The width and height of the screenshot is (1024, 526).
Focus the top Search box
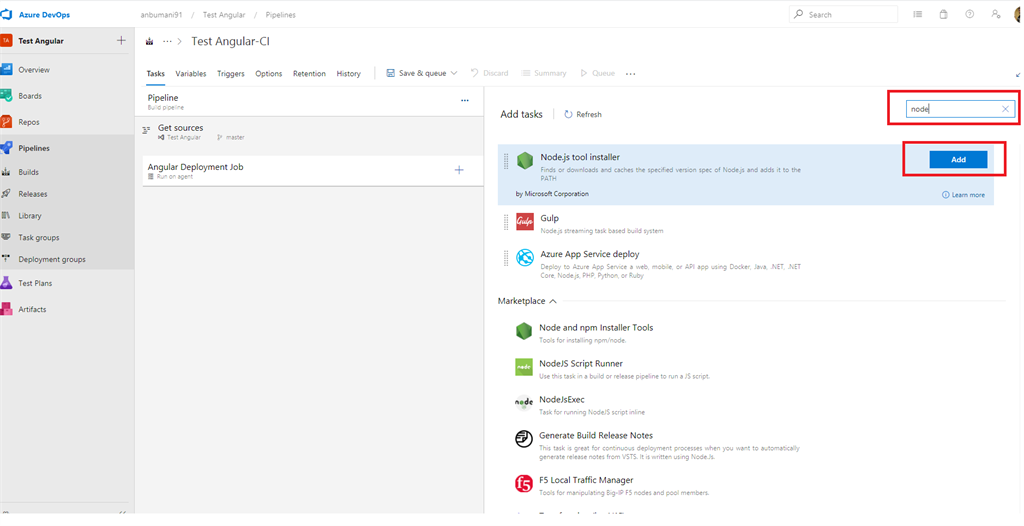tap(843, 14)
